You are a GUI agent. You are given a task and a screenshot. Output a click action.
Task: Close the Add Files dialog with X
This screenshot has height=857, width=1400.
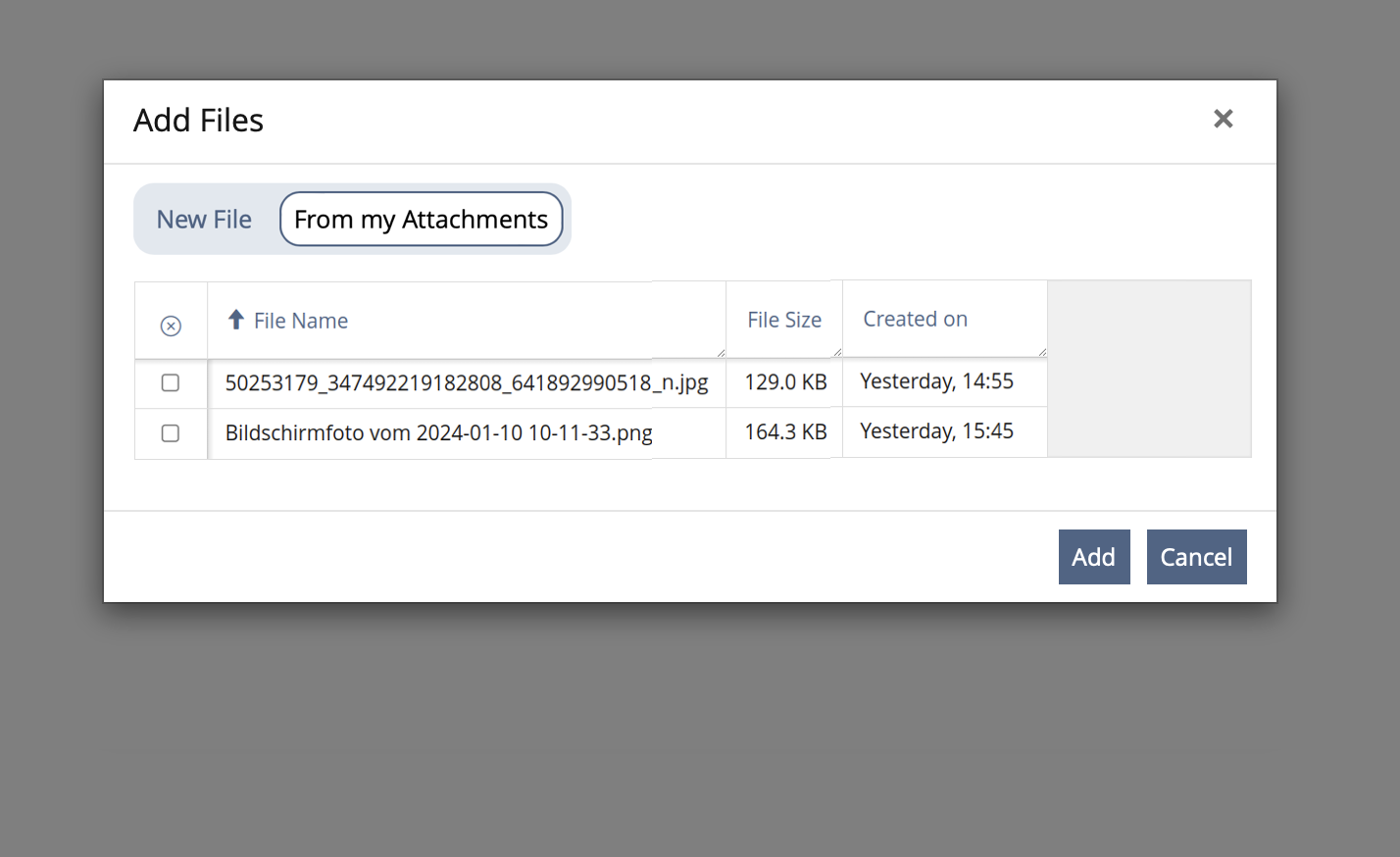tap(1223, 119)
